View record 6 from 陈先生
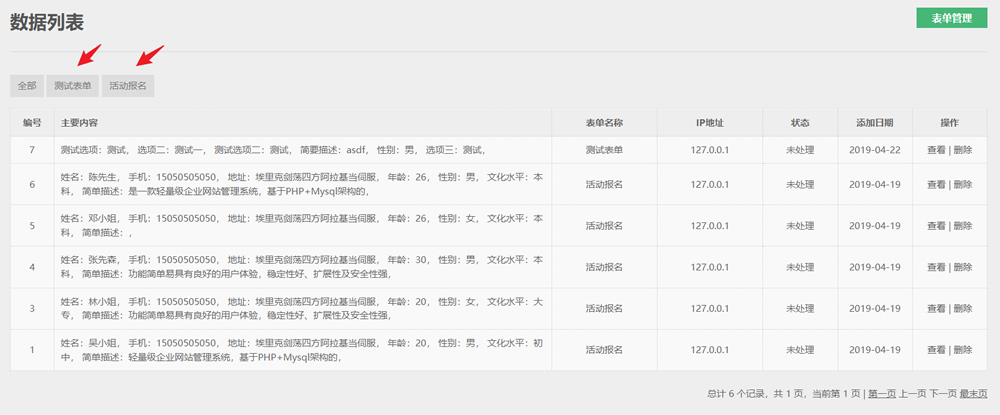Screen dimensions: 1000x415 click(936, 184)
